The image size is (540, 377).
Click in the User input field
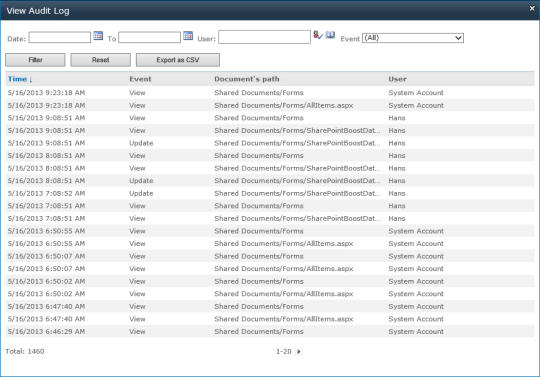click(264, 37)
